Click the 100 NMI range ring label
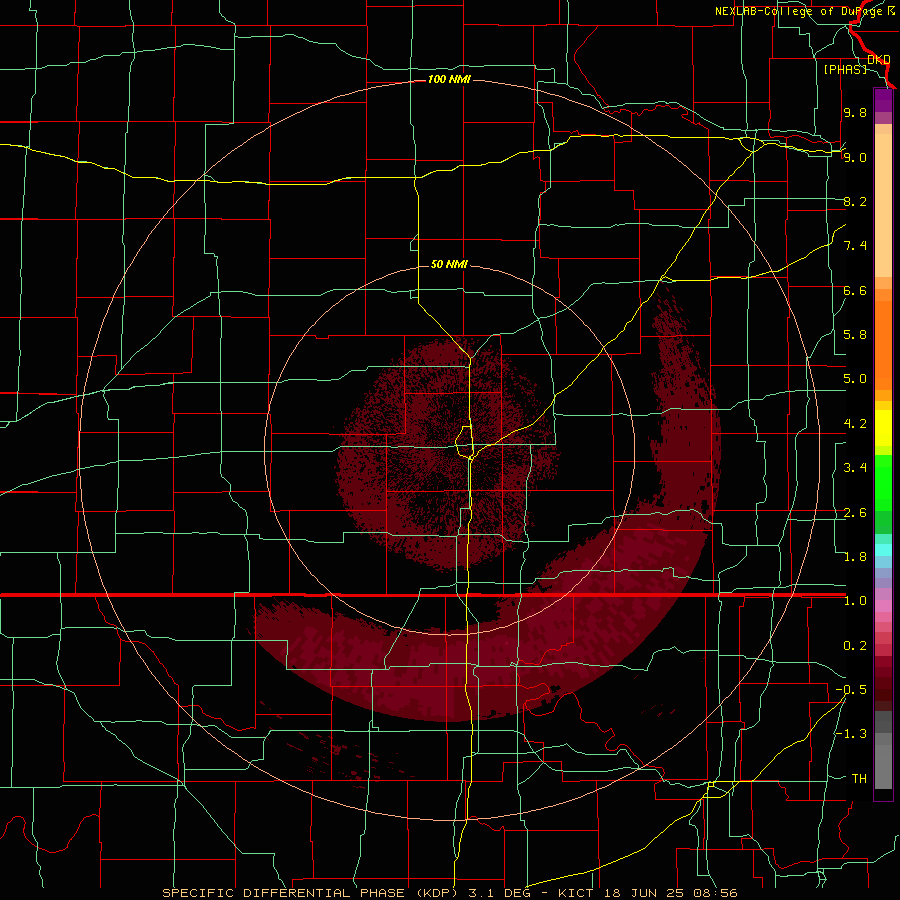 pyautogui.click(x=449, y=79)
